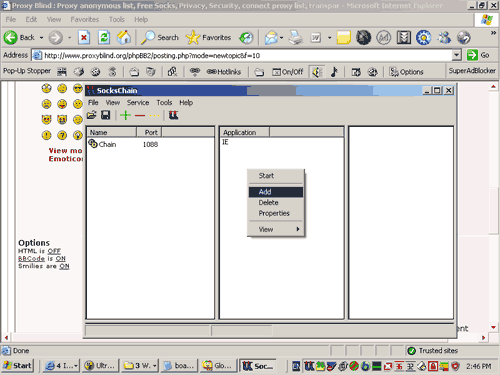
Task: Click the IE Back arrow button
Action: [x=19, y=37]
